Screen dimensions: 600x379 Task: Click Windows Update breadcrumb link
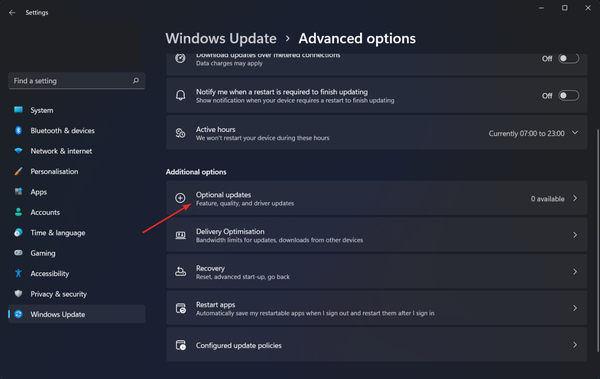[221, 38]
